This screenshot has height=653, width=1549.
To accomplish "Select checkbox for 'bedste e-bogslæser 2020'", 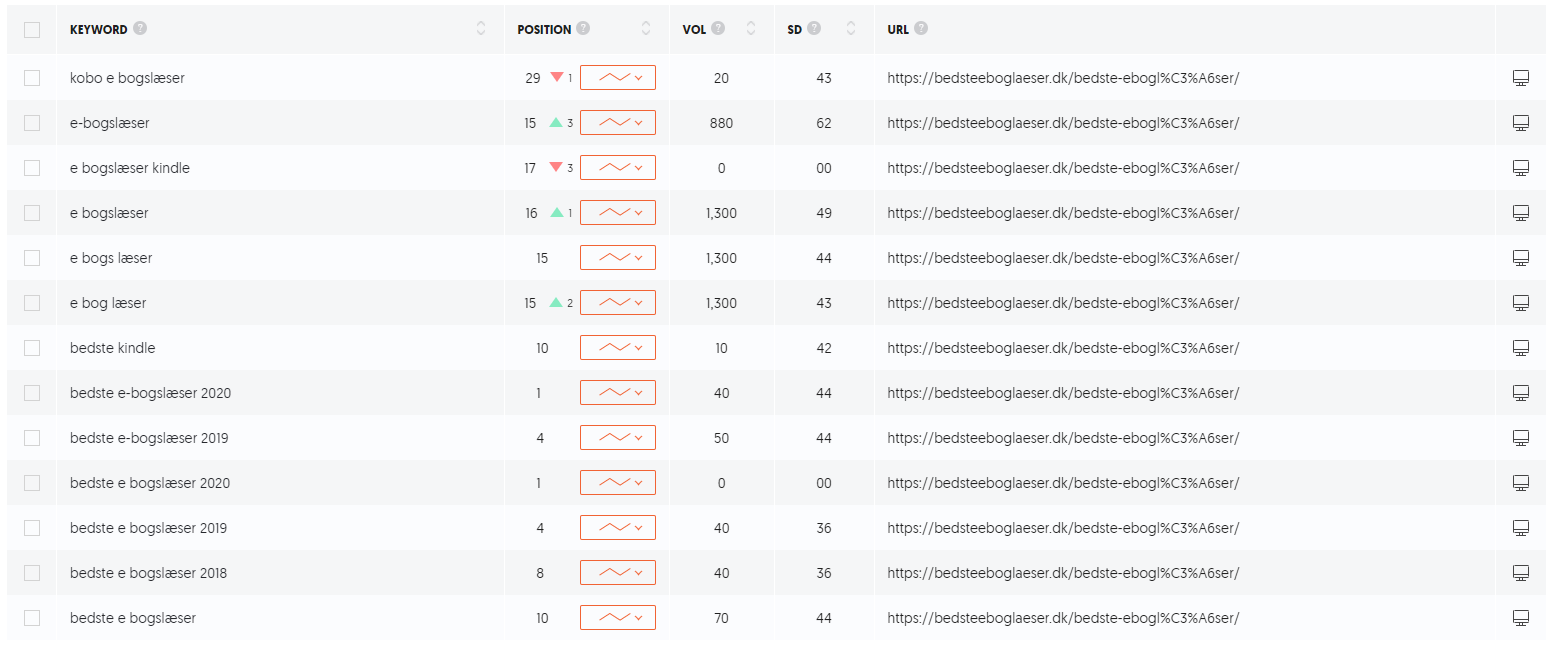I will 32,393.
